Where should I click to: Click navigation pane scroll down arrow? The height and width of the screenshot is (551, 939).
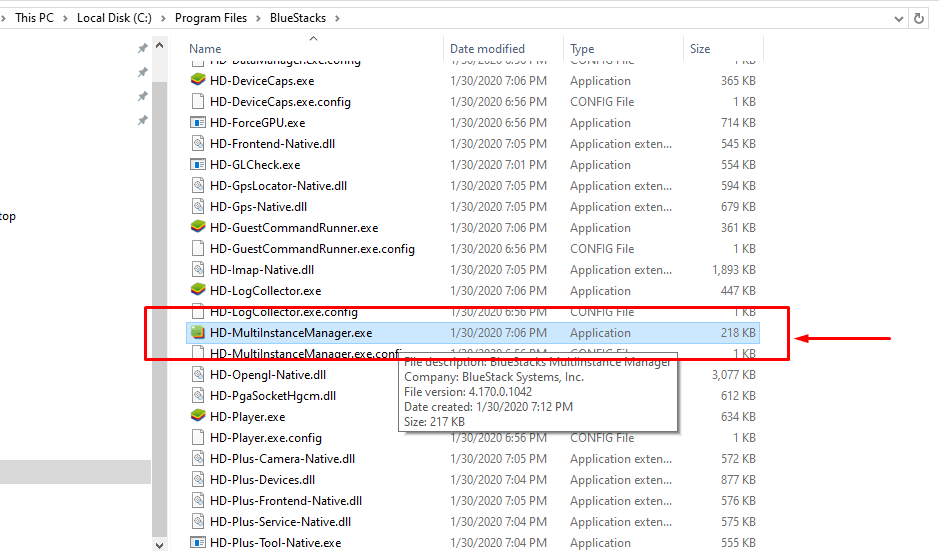[x=159, y=544]
